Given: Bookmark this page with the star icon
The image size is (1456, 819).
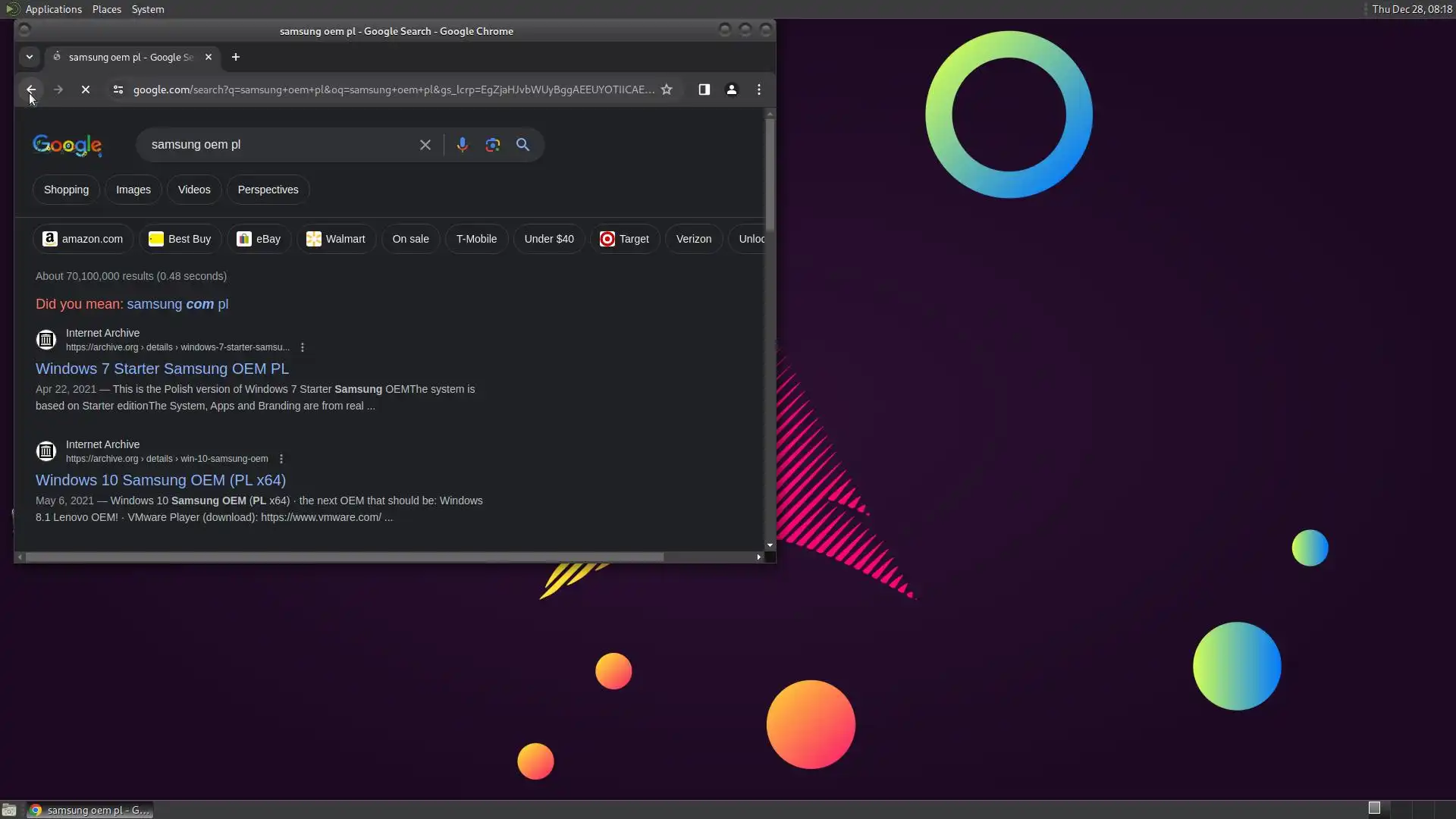Looking at the screenshot, I should tap(667, 89).
